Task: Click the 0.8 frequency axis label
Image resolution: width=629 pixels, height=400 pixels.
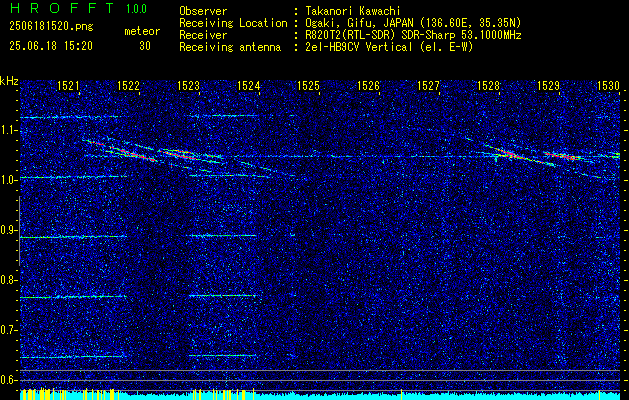Action: (8, 280)
